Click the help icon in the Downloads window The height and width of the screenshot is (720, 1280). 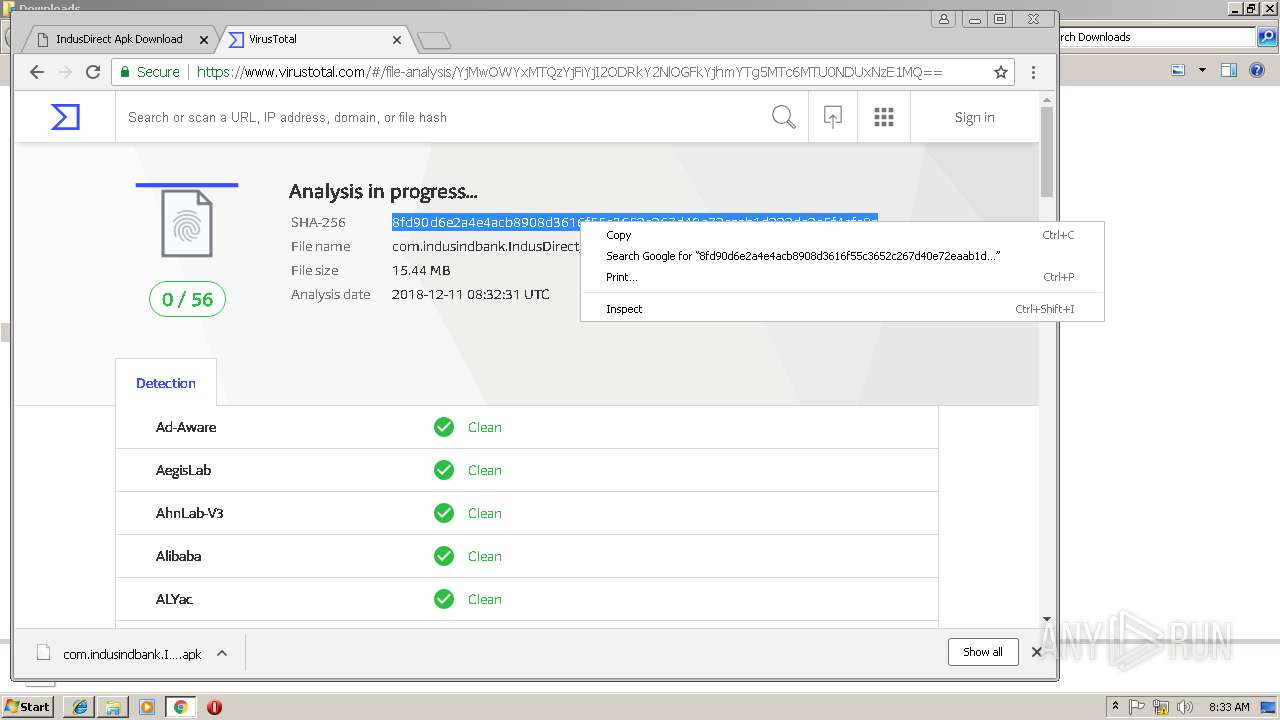coord(1258,70)
